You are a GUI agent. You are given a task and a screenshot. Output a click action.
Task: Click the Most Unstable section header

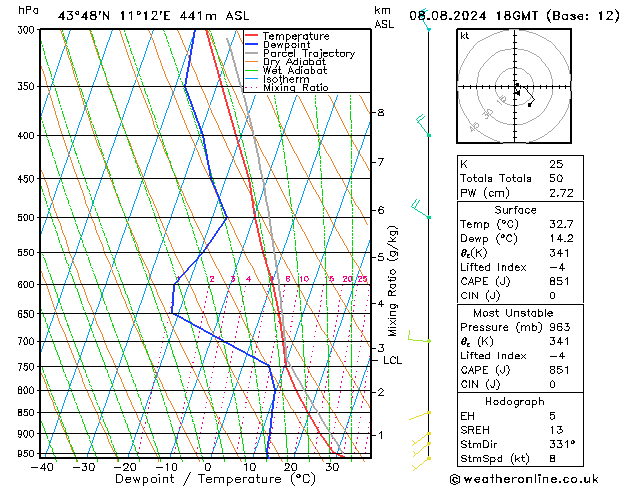[x=513, y=313]
